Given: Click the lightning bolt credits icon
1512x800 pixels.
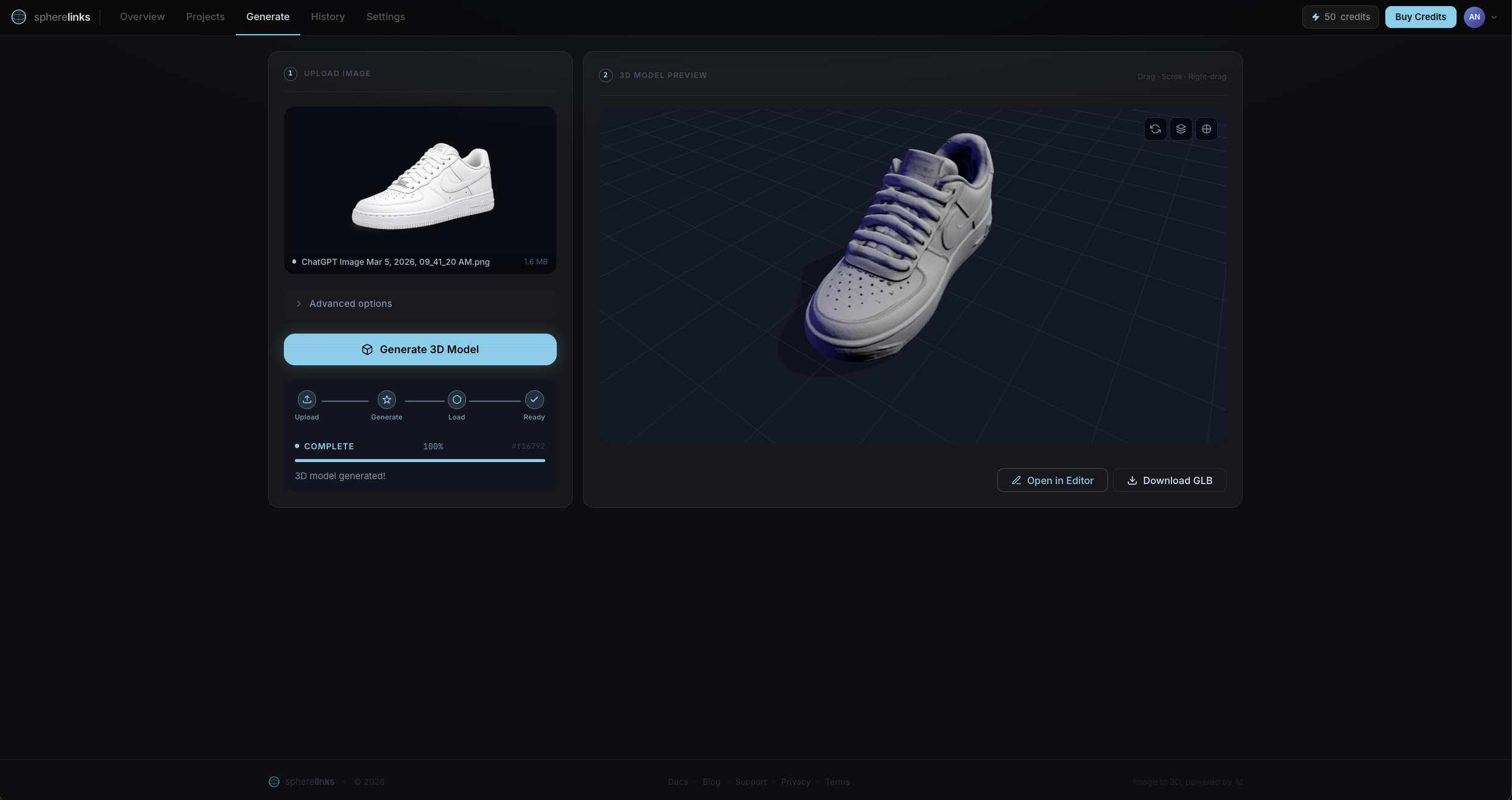Looking at the screenshot, I should (1316, 16).
